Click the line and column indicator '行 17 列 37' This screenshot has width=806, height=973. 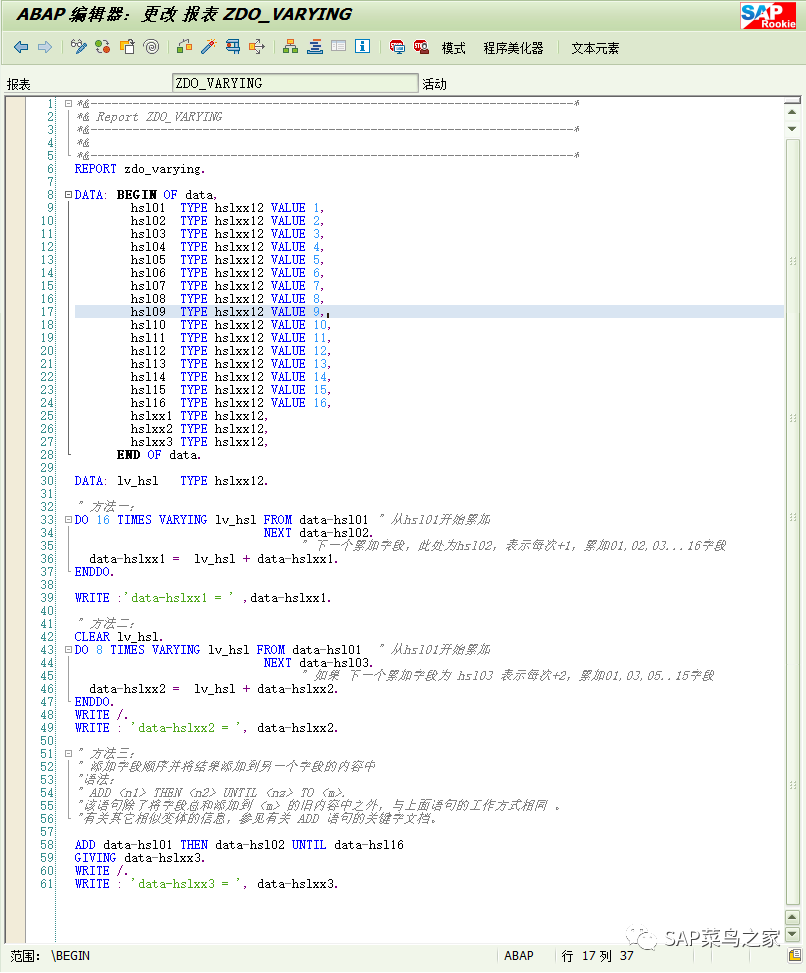pos(597,956)
